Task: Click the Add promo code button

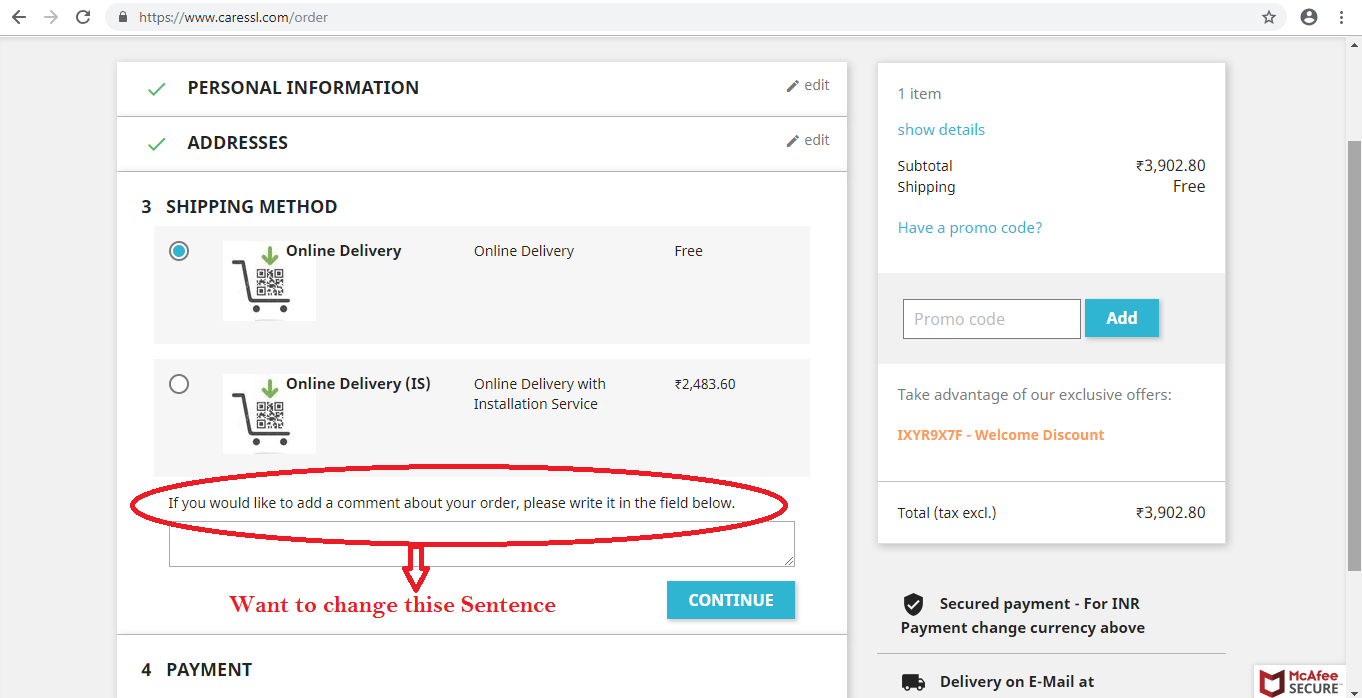Action: pos(1122,318)
